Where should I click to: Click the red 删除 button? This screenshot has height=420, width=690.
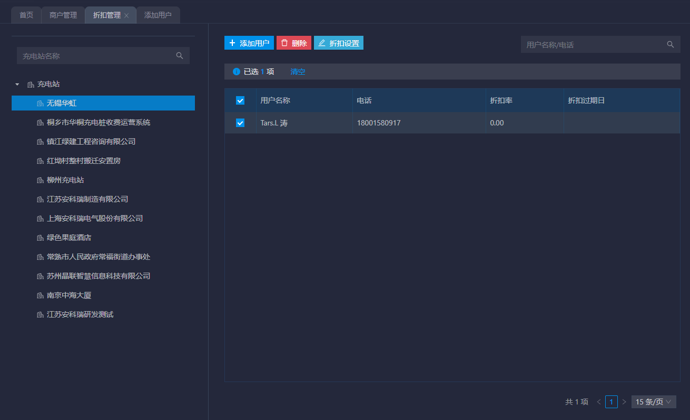click(x=294, y=43)
